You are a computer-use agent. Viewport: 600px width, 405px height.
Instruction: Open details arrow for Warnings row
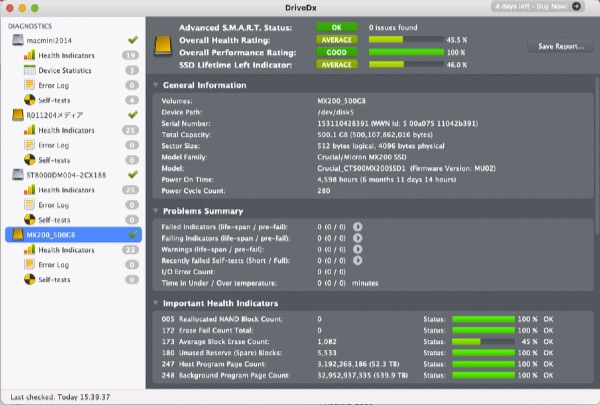(357, 249)
